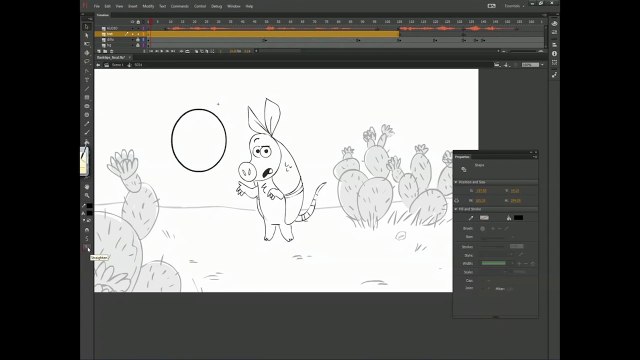Viewport: 640px width, 360px height.
Task: Toggle lock width and height ratio
Action: click(x=457, y=200)
